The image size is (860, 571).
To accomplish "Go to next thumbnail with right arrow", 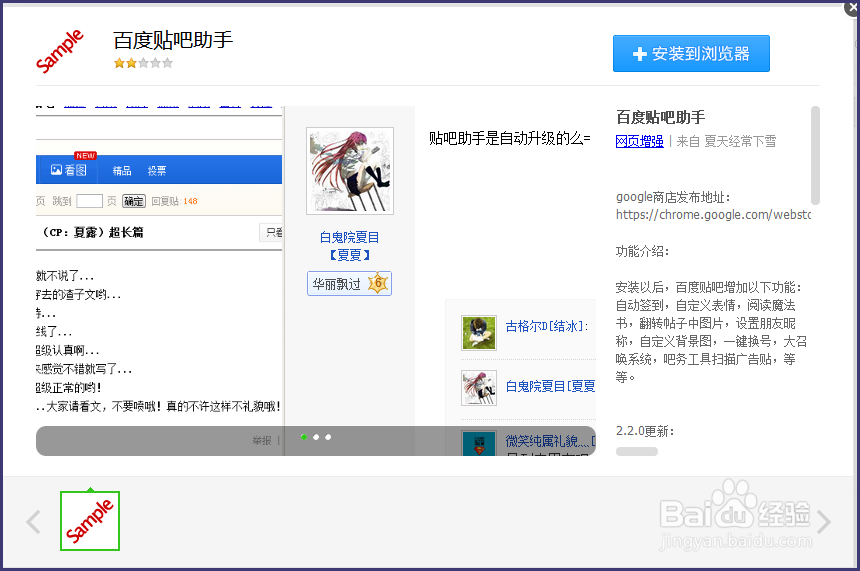I will (x=823, y=522).
